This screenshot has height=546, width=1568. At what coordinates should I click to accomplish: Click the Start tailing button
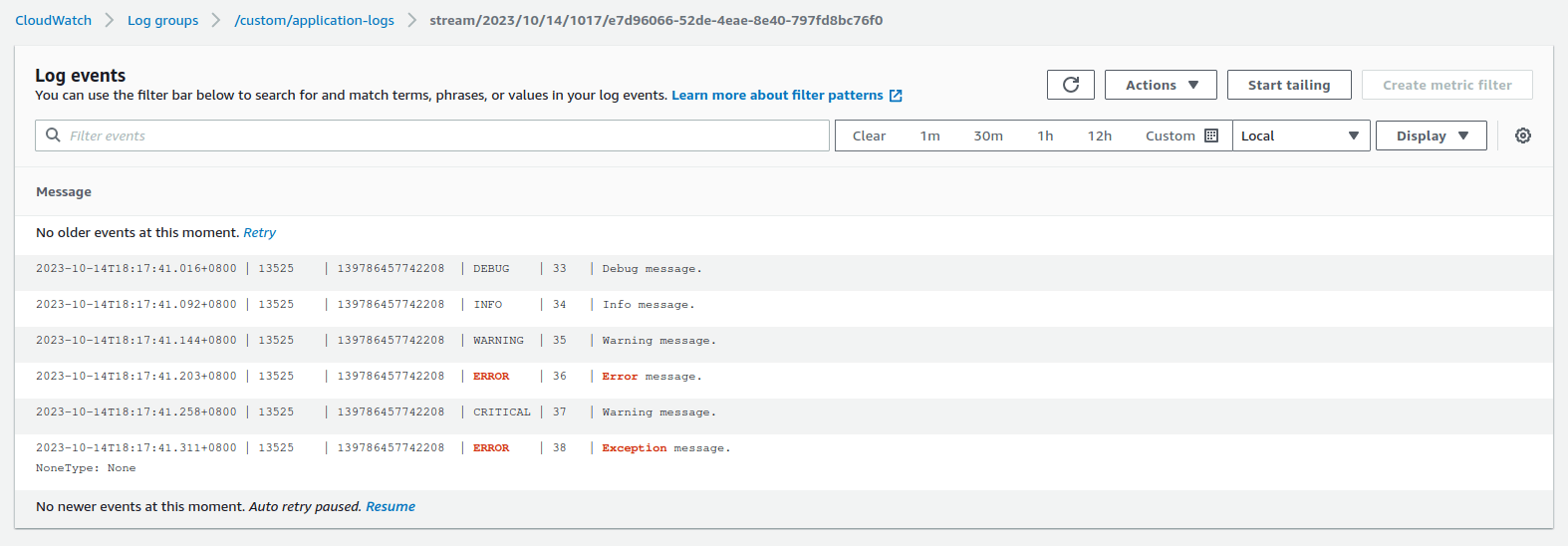click(1289, 85)
